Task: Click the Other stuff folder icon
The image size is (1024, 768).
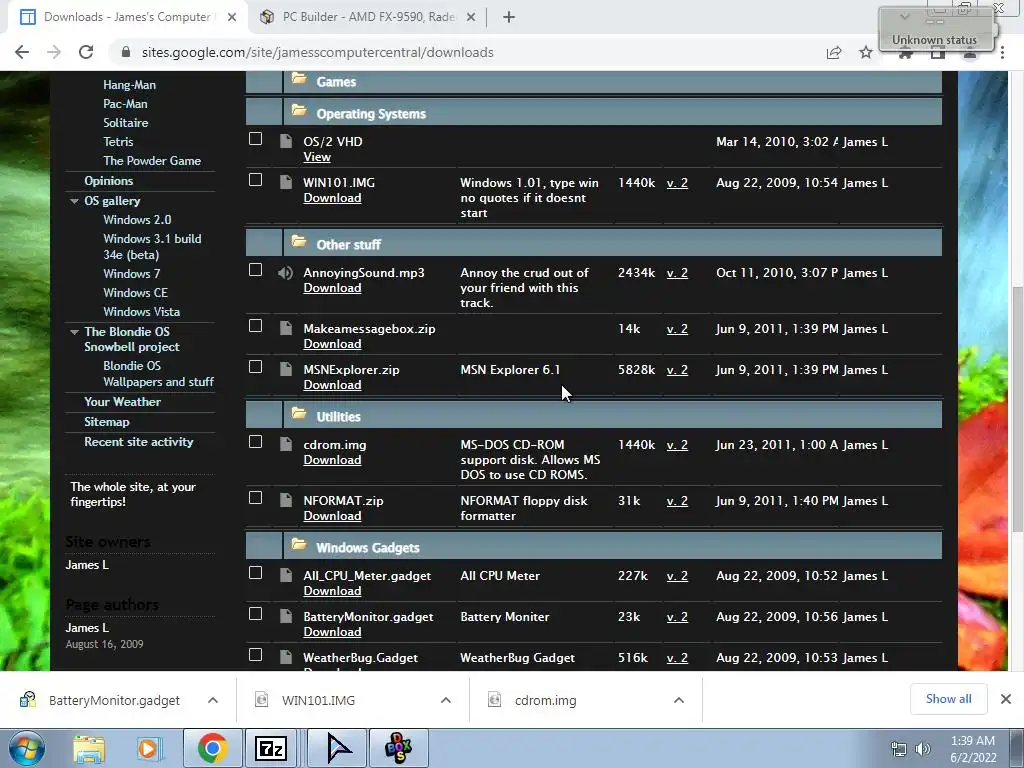Action: 299,242
